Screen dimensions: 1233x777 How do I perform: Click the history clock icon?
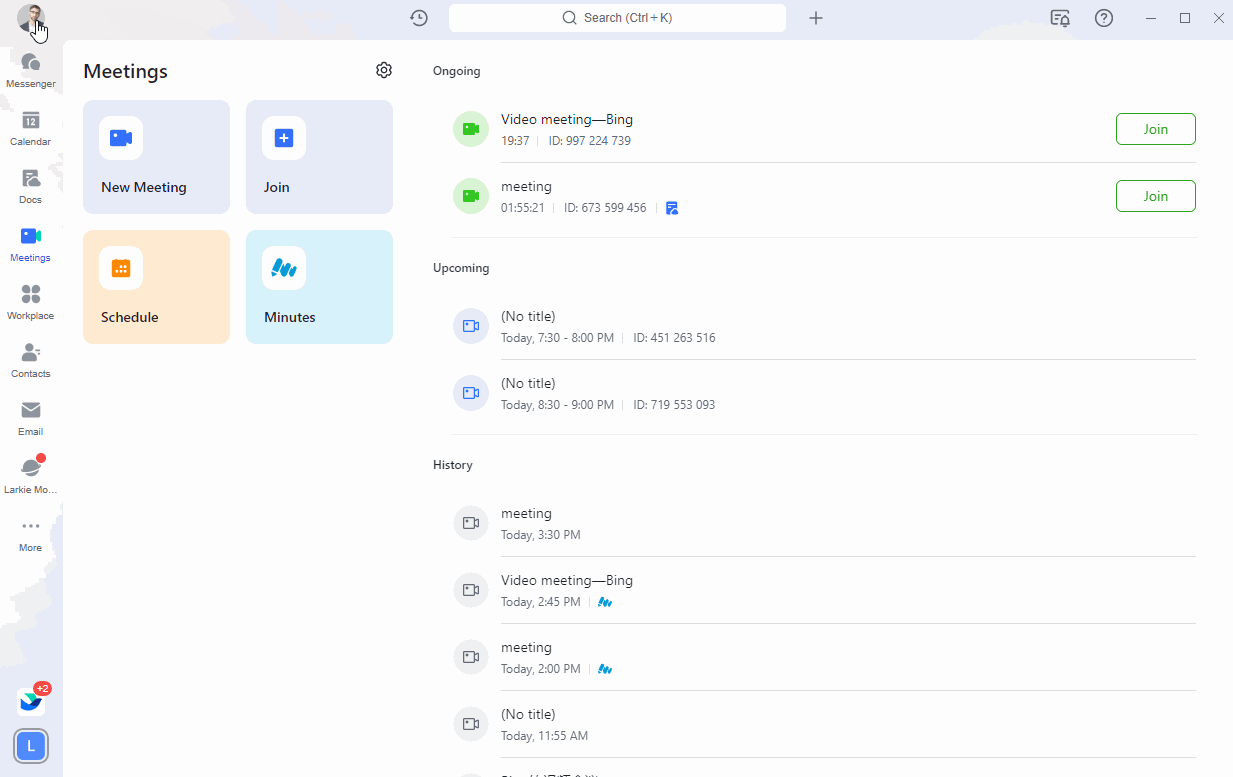[x=419, y=18]
